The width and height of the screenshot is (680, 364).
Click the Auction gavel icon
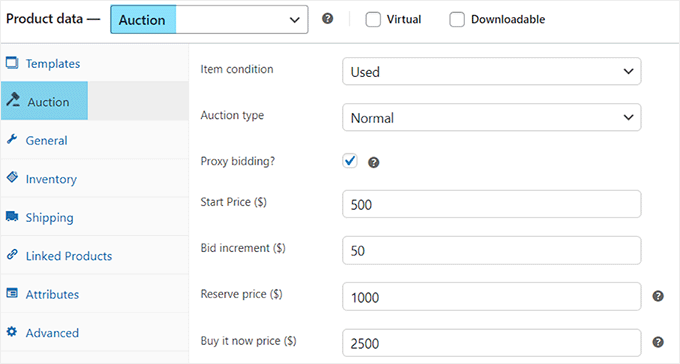13,100
